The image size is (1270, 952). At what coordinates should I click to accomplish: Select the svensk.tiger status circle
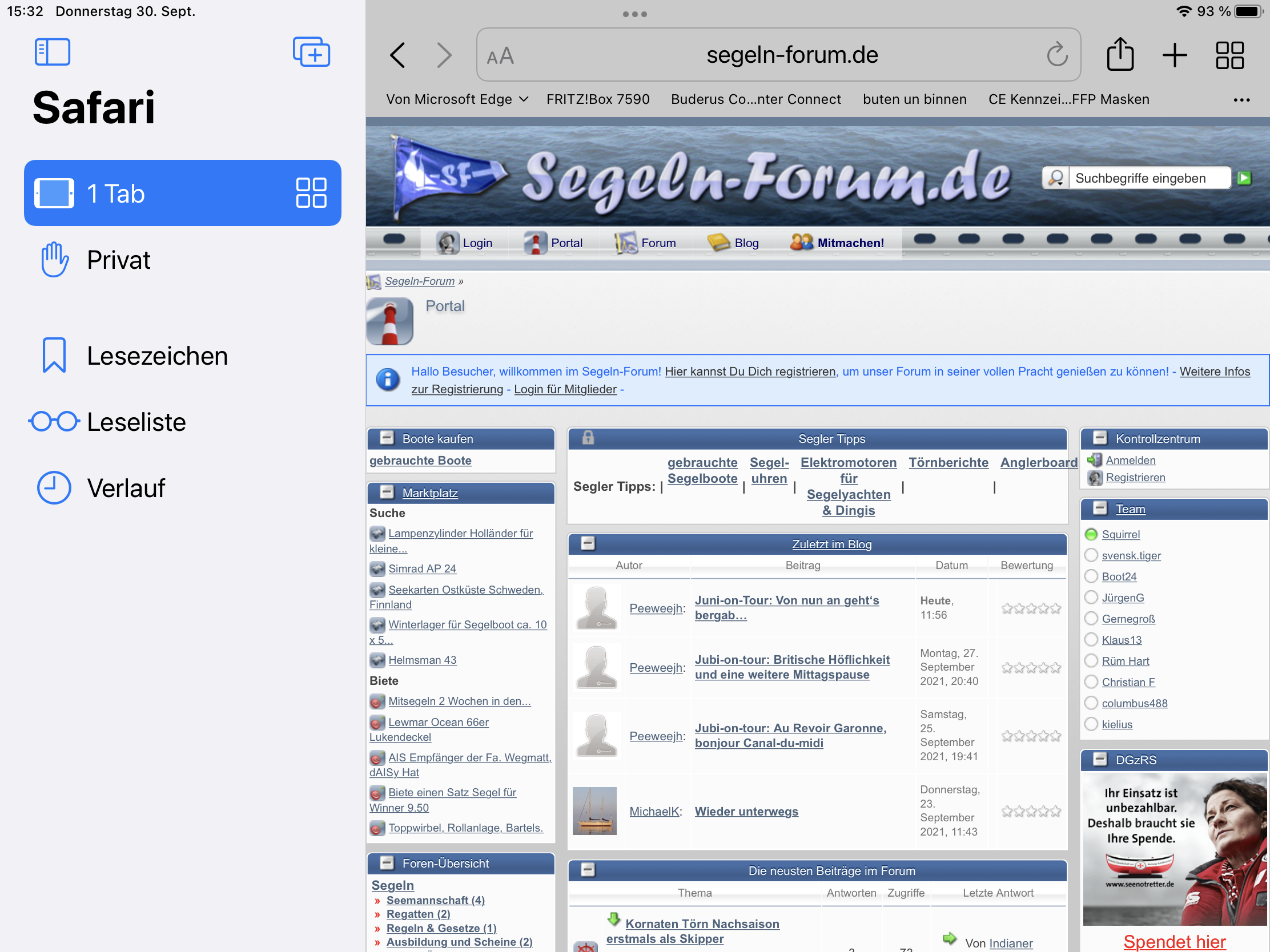[x=1091, y=555]
